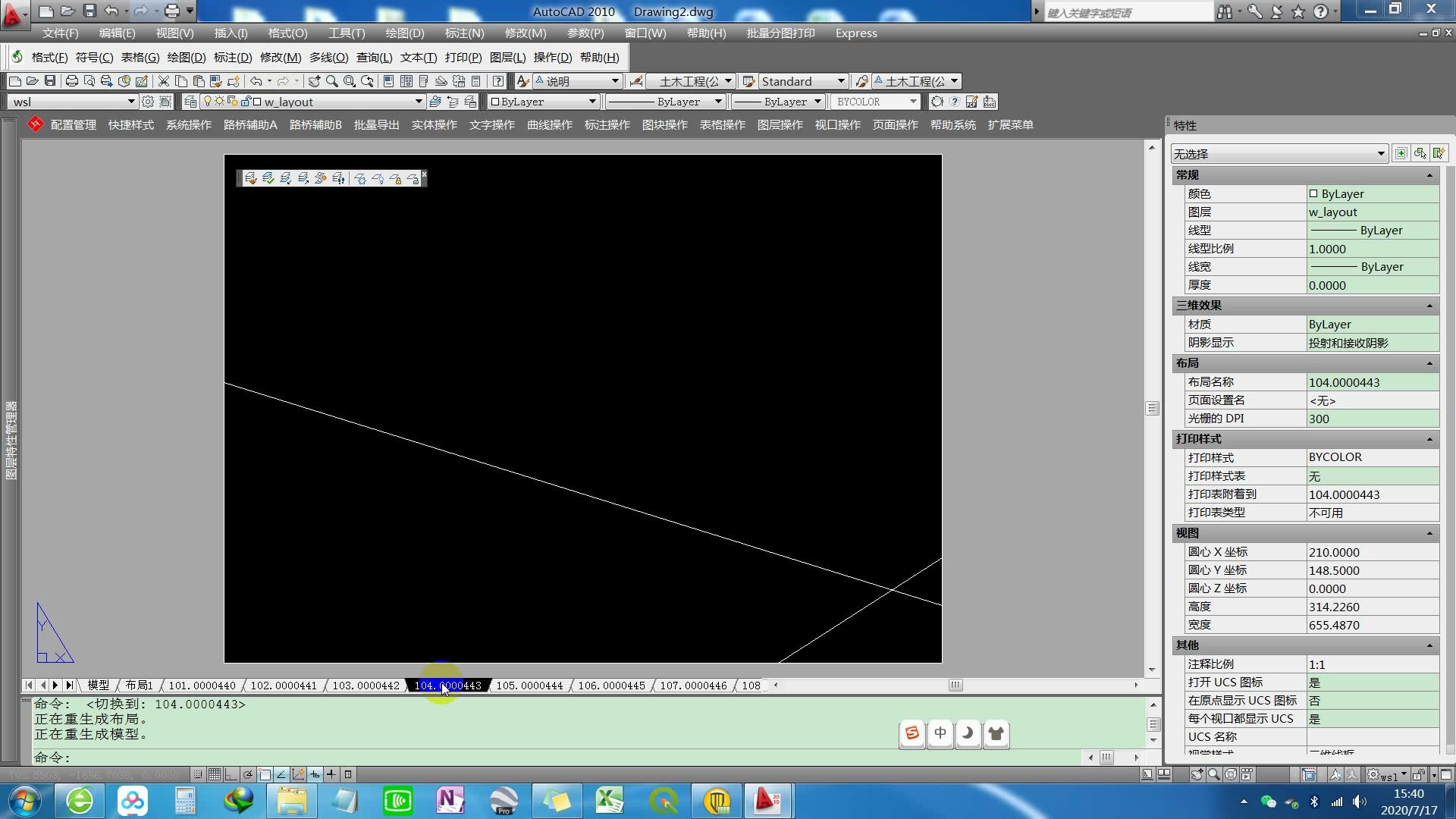Viewport: 1456px width, 819px height.
Task: Click the Plot (print) toolbar icon
Action: pyautogui.click(x=71, y=81)
